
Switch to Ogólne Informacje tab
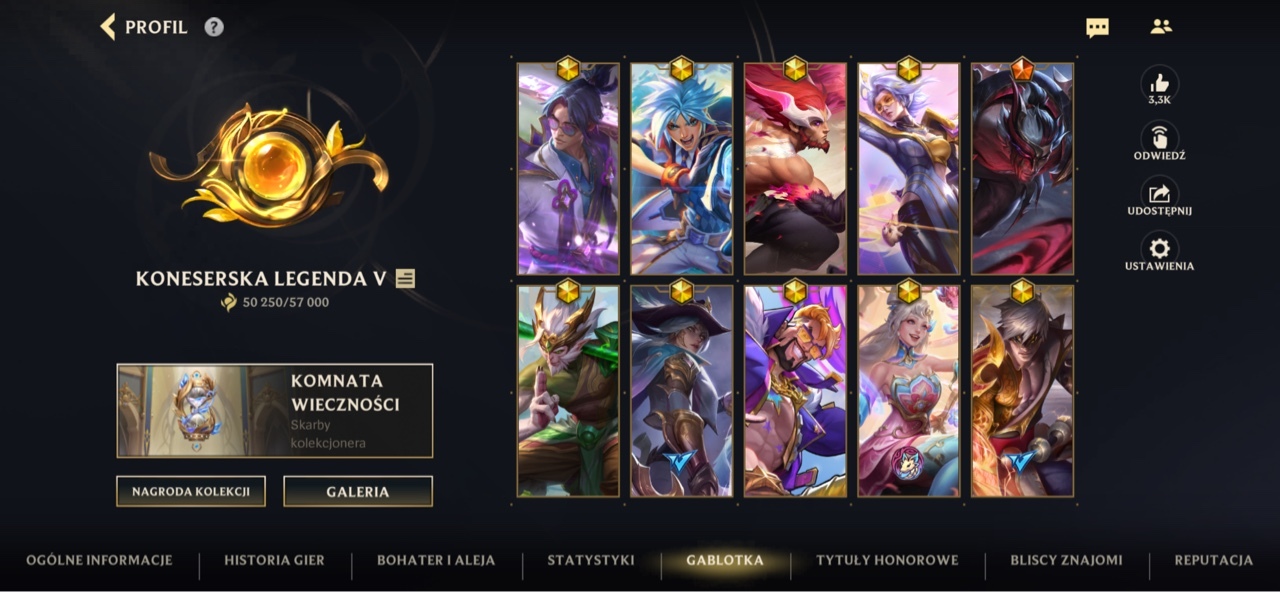(99, 560)
